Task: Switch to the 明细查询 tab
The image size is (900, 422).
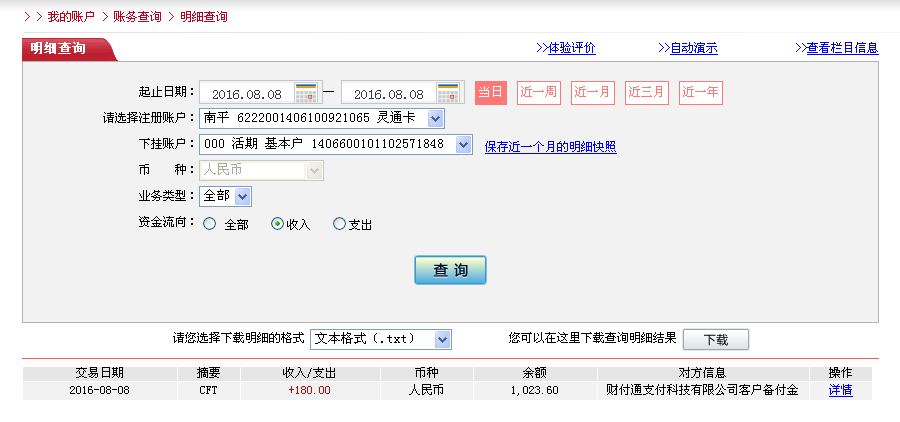Action: pos(58,48)
